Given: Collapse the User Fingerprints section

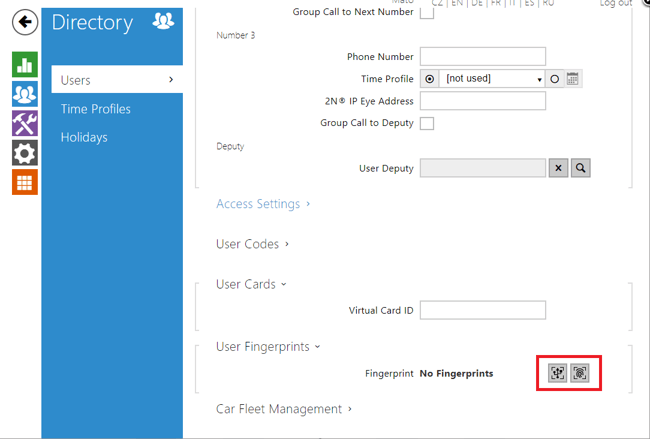Looking at the screenshot, I should tap(268, 347).
